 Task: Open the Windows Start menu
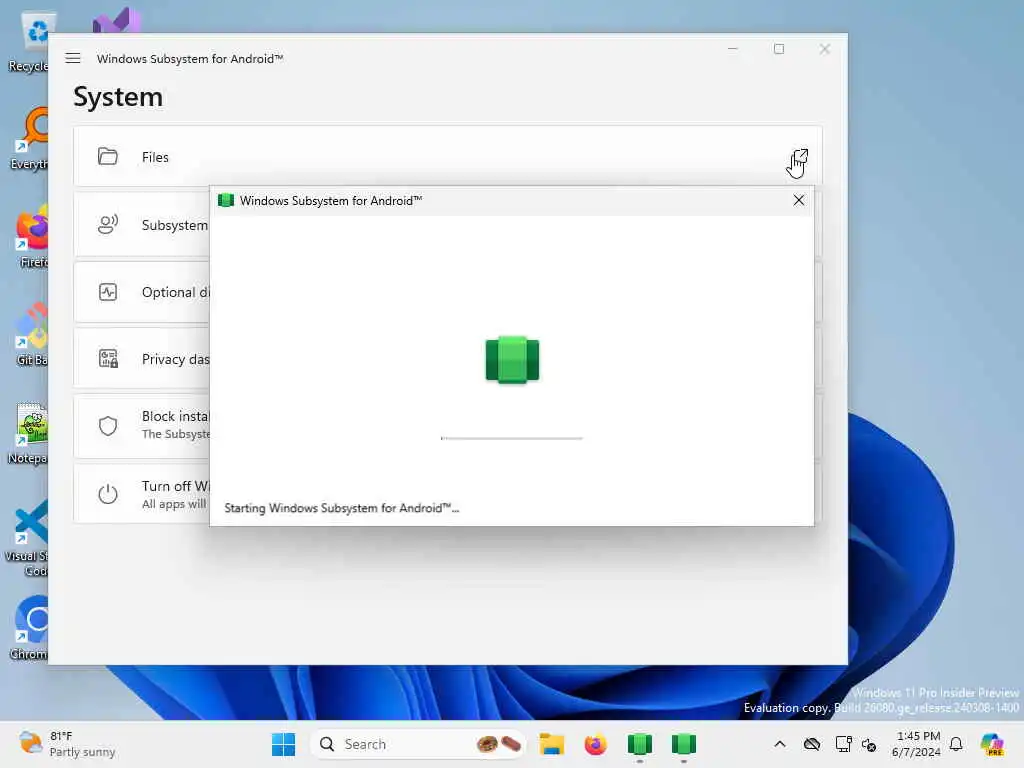(x=283, y=744)
